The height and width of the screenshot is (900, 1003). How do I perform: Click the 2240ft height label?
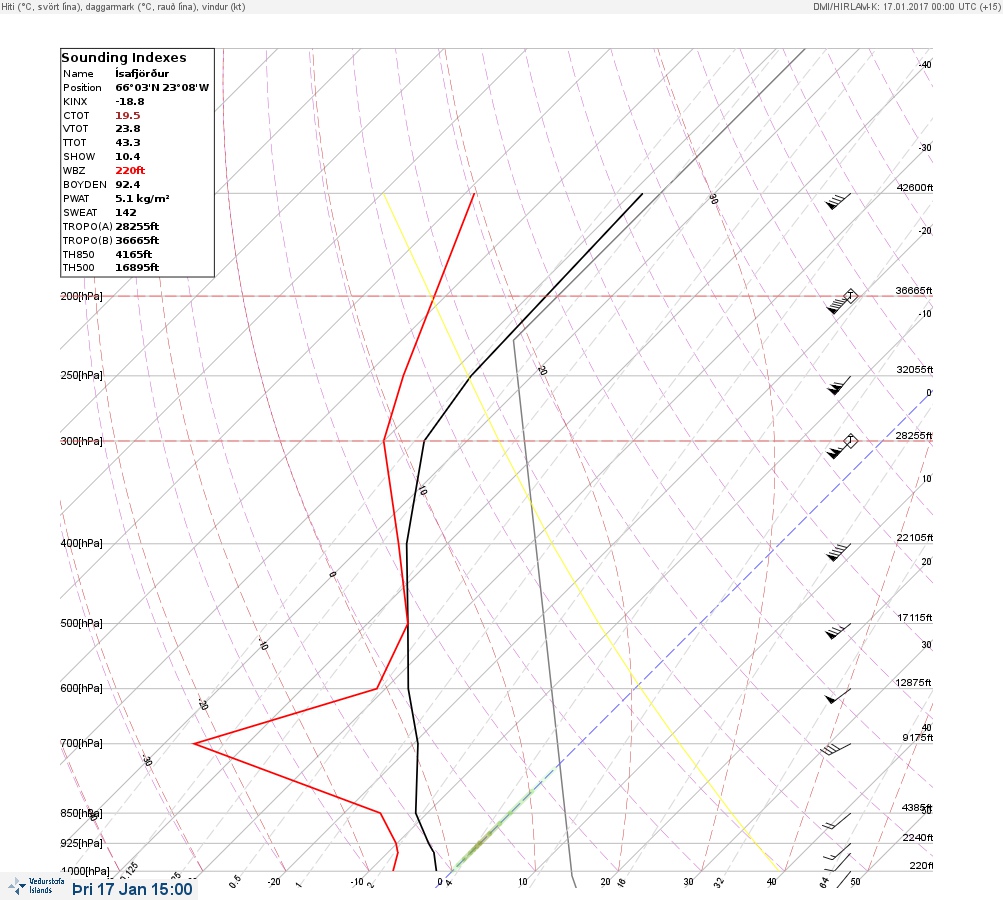(918, 837)
